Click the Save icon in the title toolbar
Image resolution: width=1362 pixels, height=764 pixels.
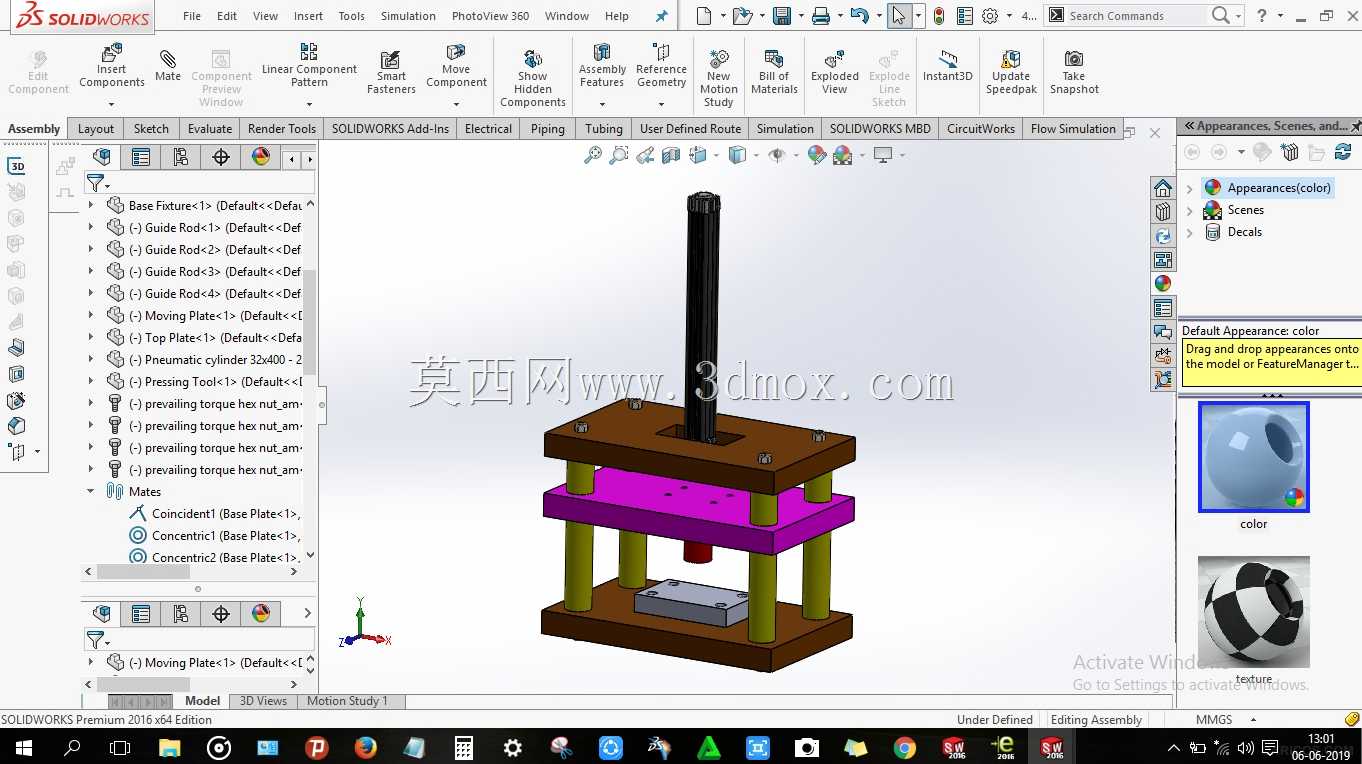782,16
